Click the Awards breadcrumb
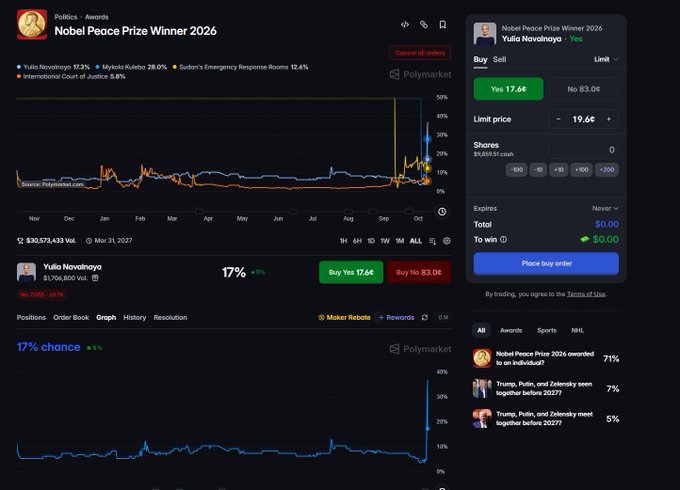Viewport: 680px width, 490px height. [x=97, y=17]
